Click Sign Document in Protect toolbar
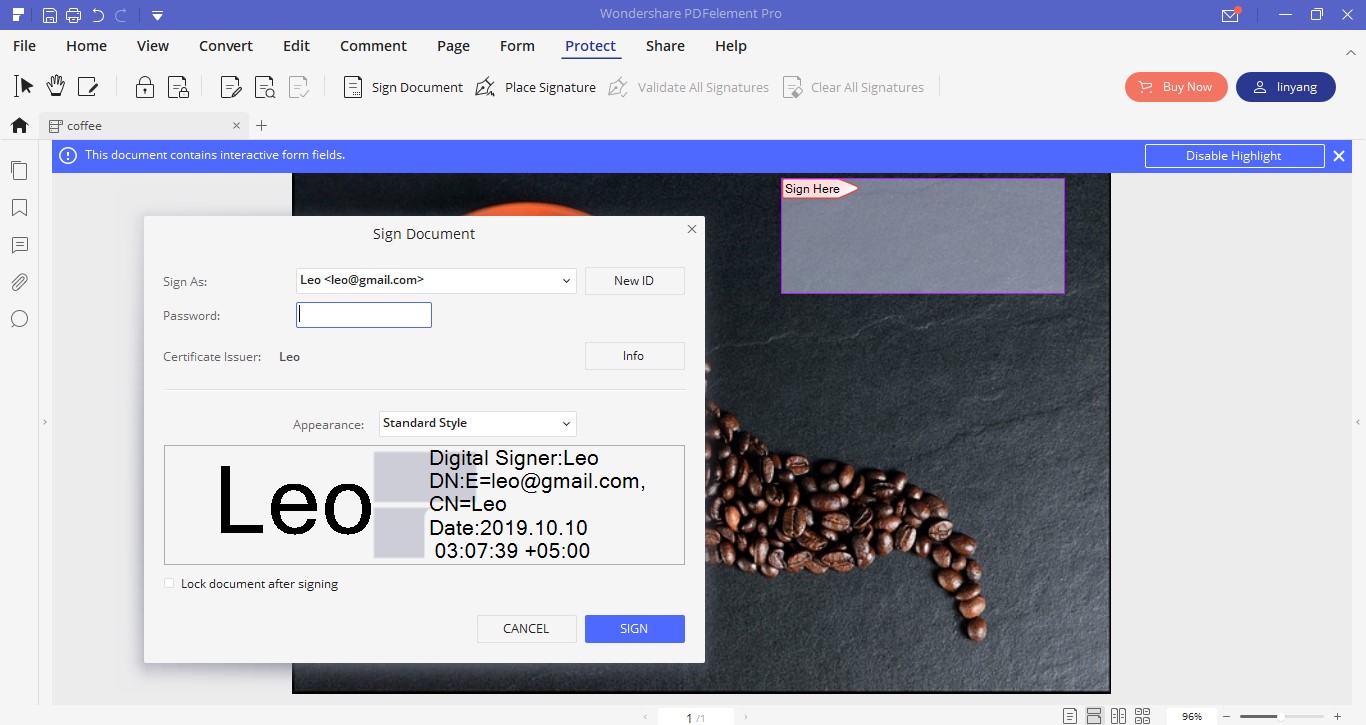 click(x=403, y=87)
